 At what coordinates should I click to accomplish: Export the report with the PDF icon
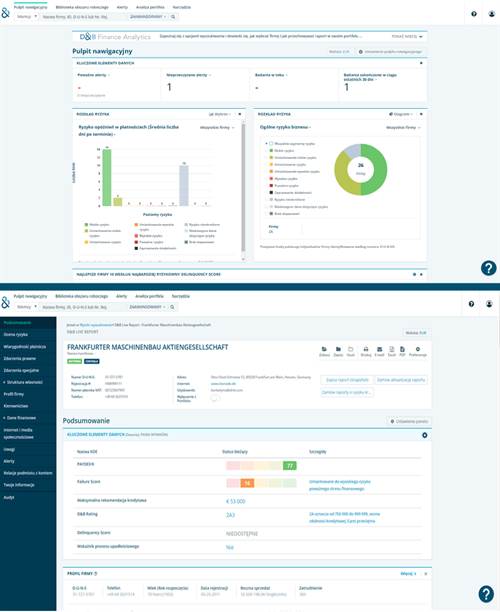402,351
